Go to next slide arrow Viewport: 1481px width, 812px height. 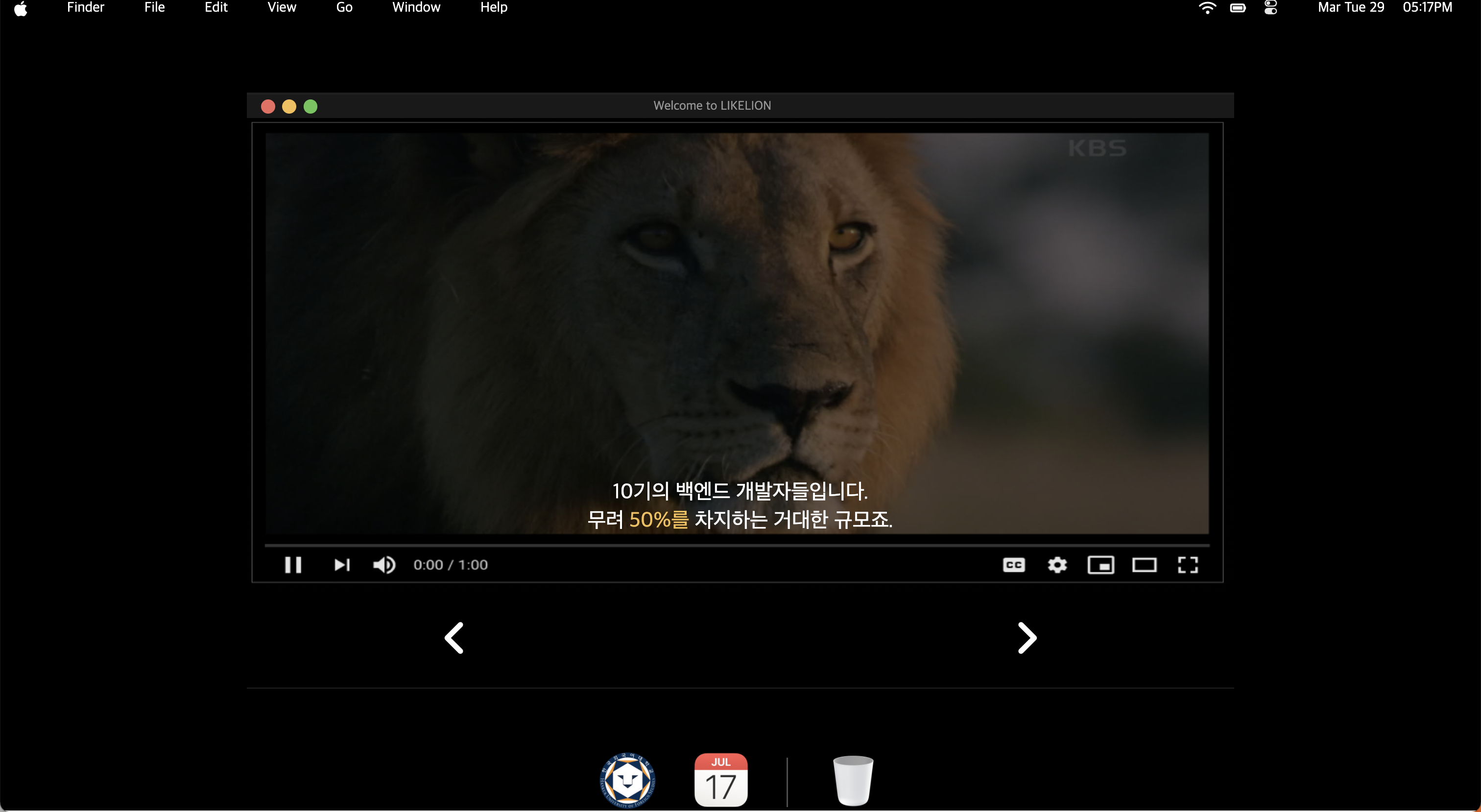[1027, 638]
